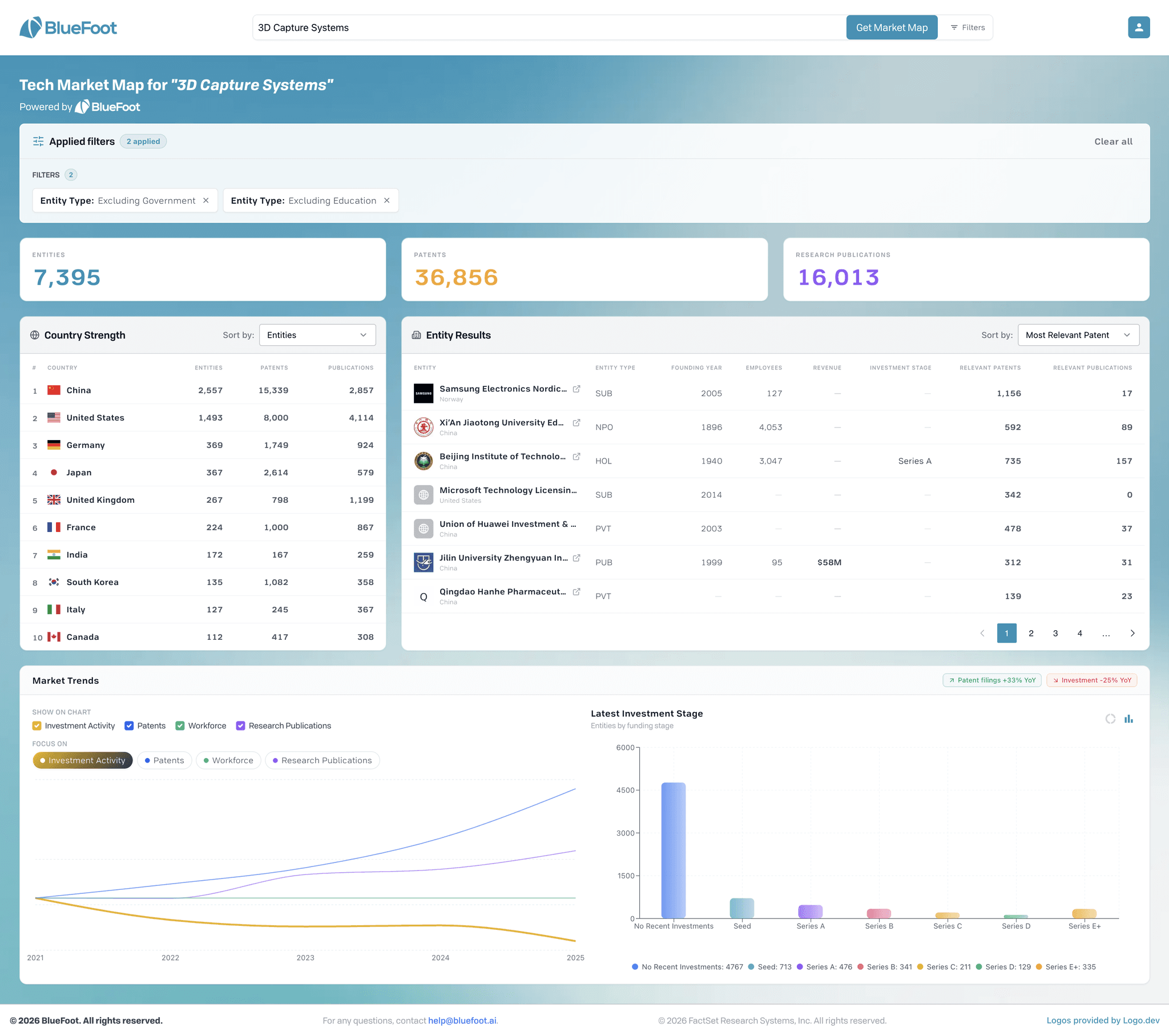This screenshot has height=1036, width=1169.
Task: Open the user profile icon
Action: pos(1138,27)
